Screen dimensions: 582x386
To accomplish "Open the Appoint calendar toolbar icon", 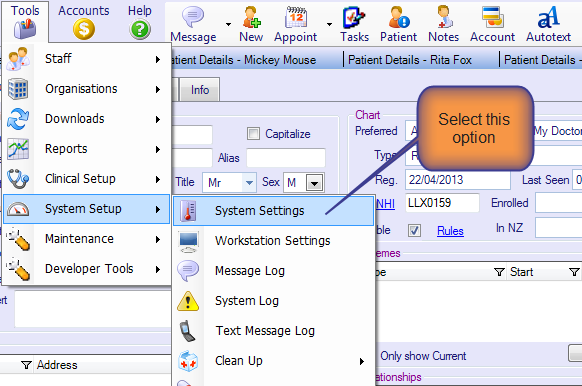I will (x=296, y=17).
